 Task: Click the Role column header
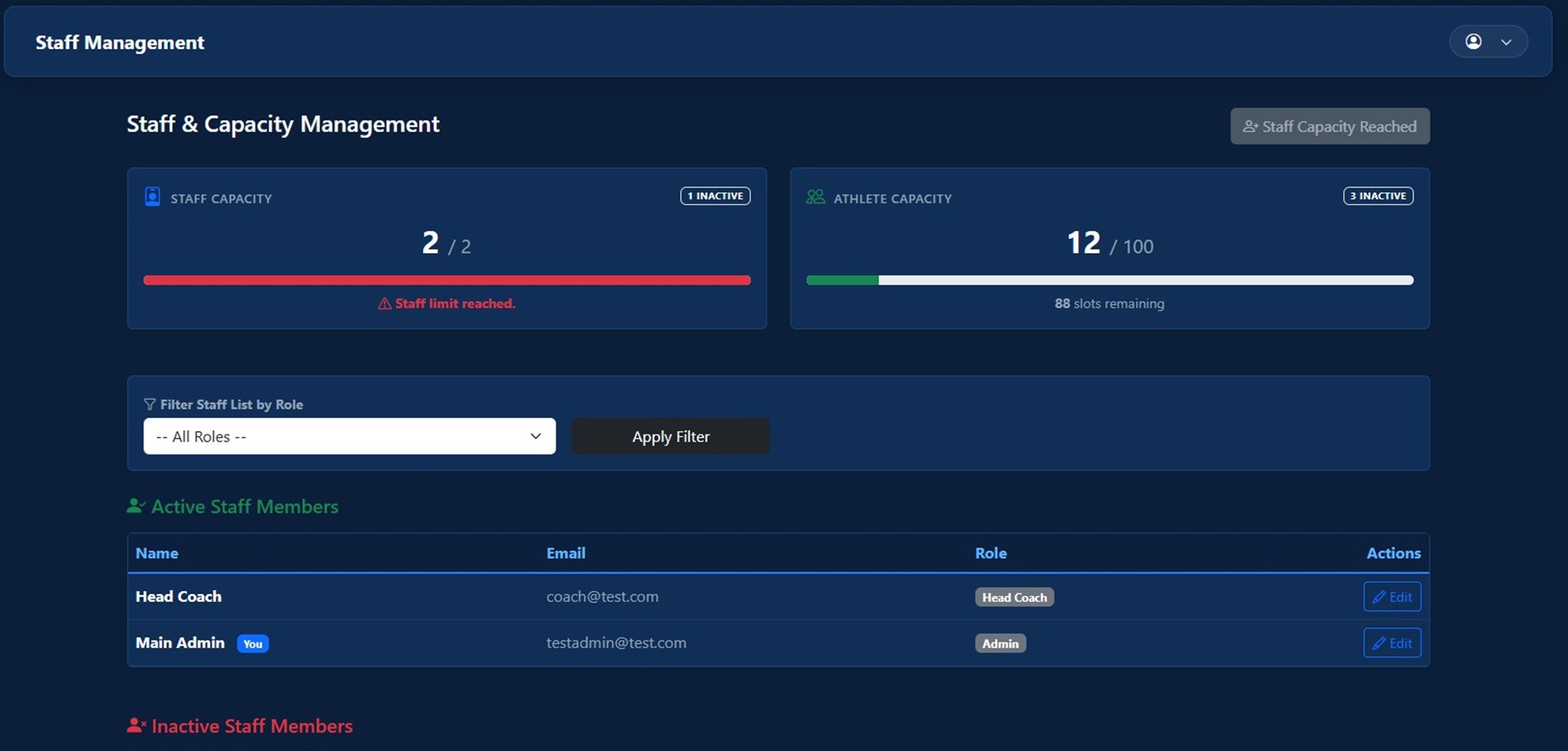991,553
